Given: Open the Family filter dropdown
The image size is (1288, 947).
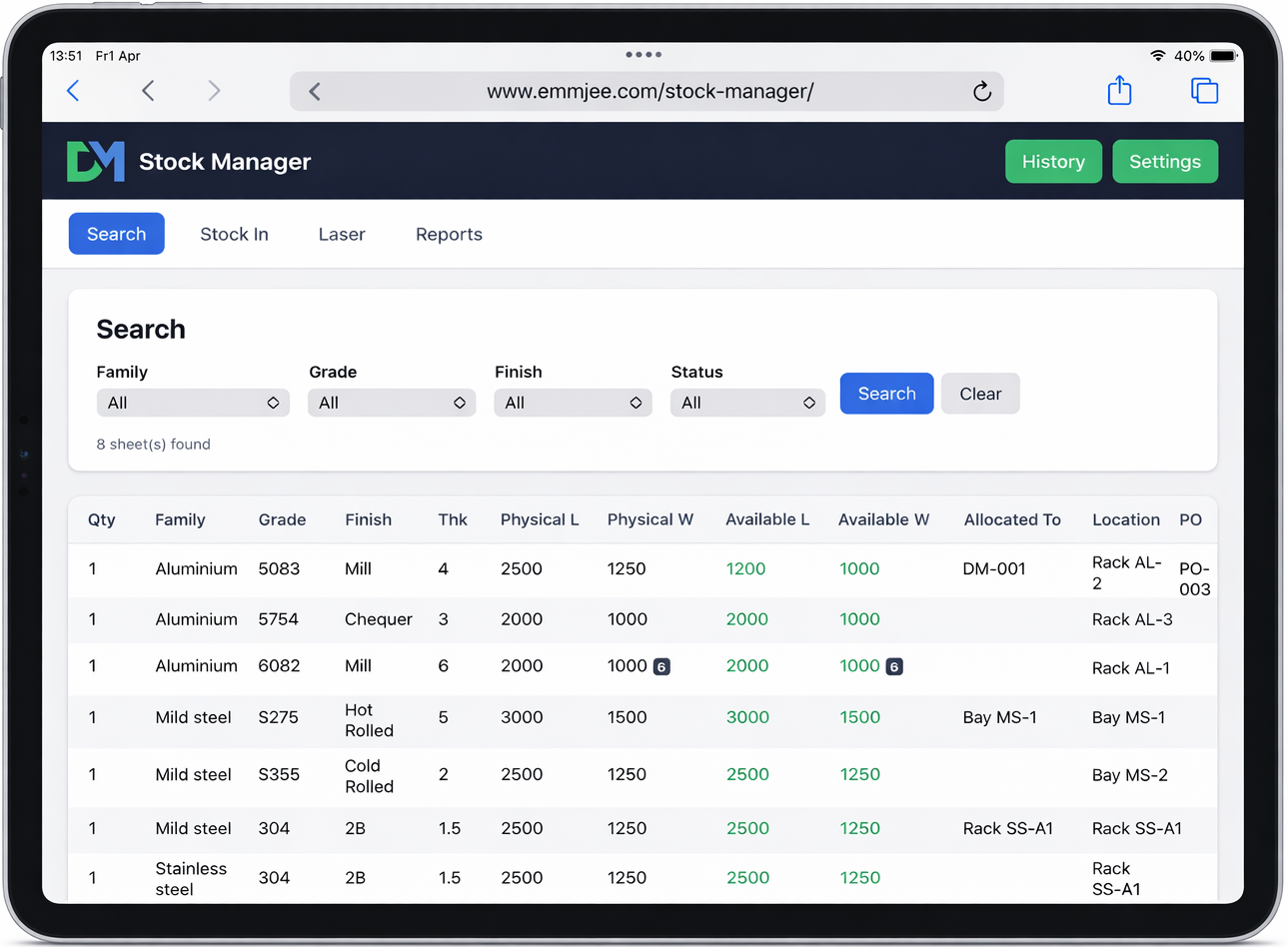Looking at the screenshot, I should pyautogui.click(x=193, y=403).
